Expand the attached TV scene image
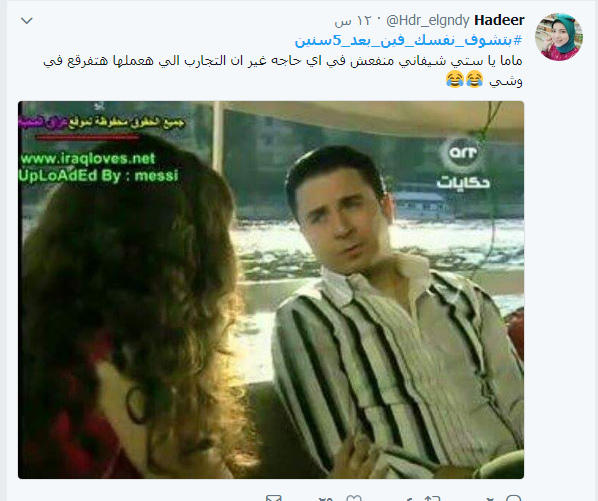Viewport: 598px width, 501px height. (x=271, y=290)
